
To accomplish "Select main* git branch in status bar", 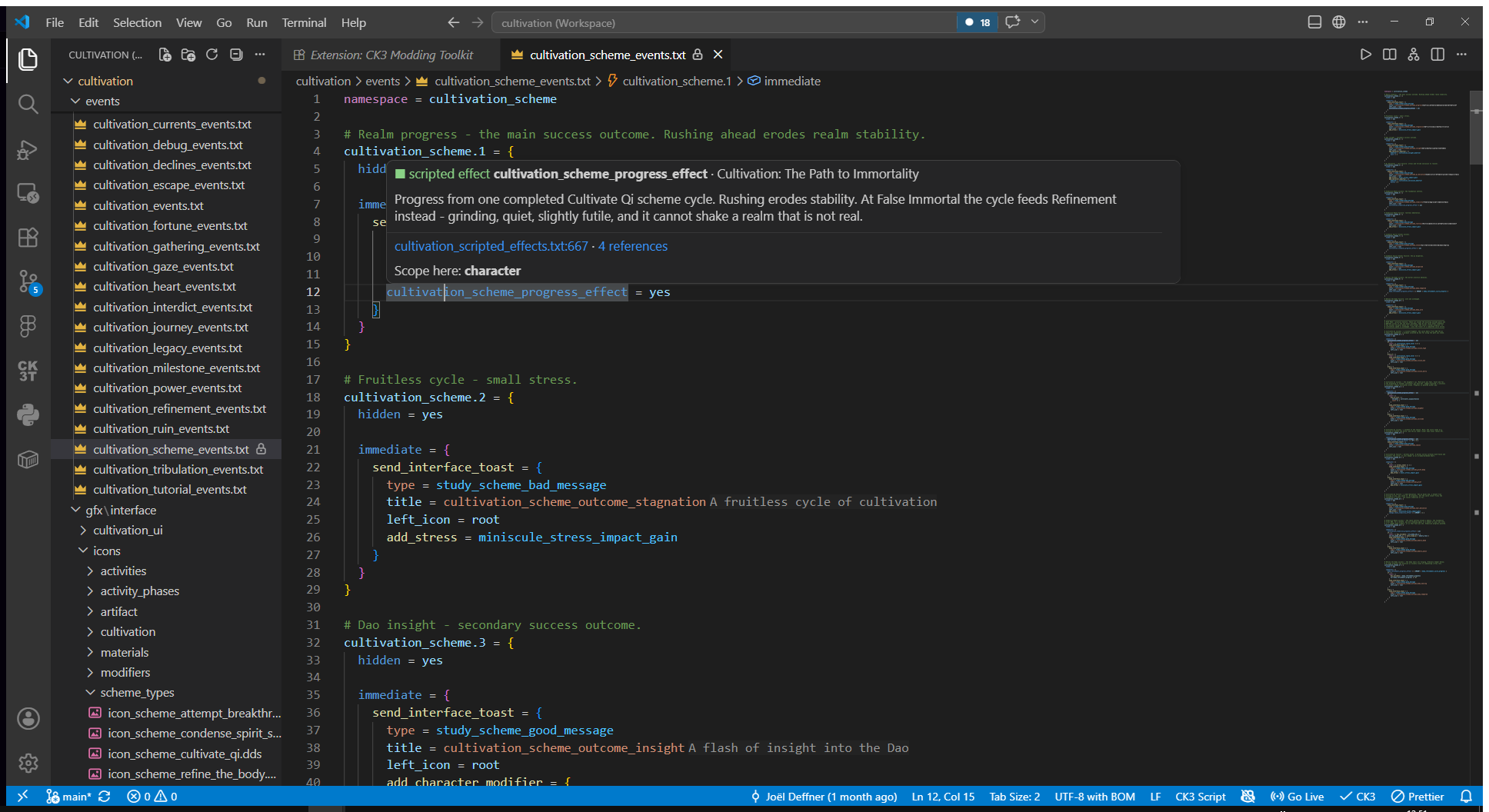I will pos(68,797).
